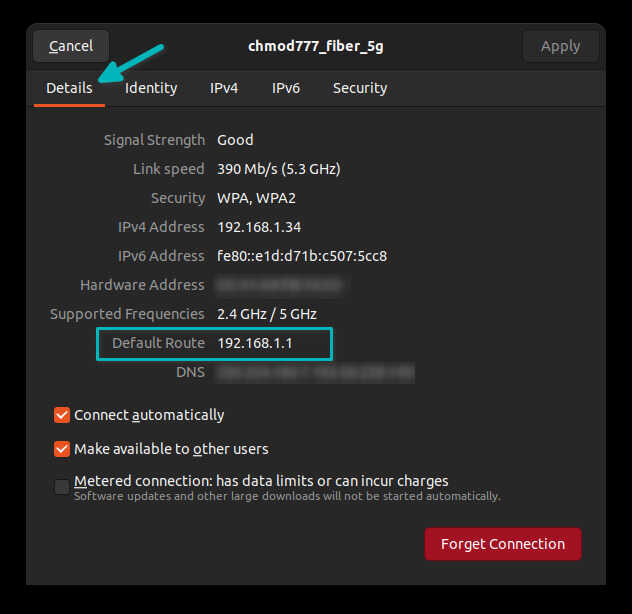Open the IPv4 settings tab

(224, 88)
